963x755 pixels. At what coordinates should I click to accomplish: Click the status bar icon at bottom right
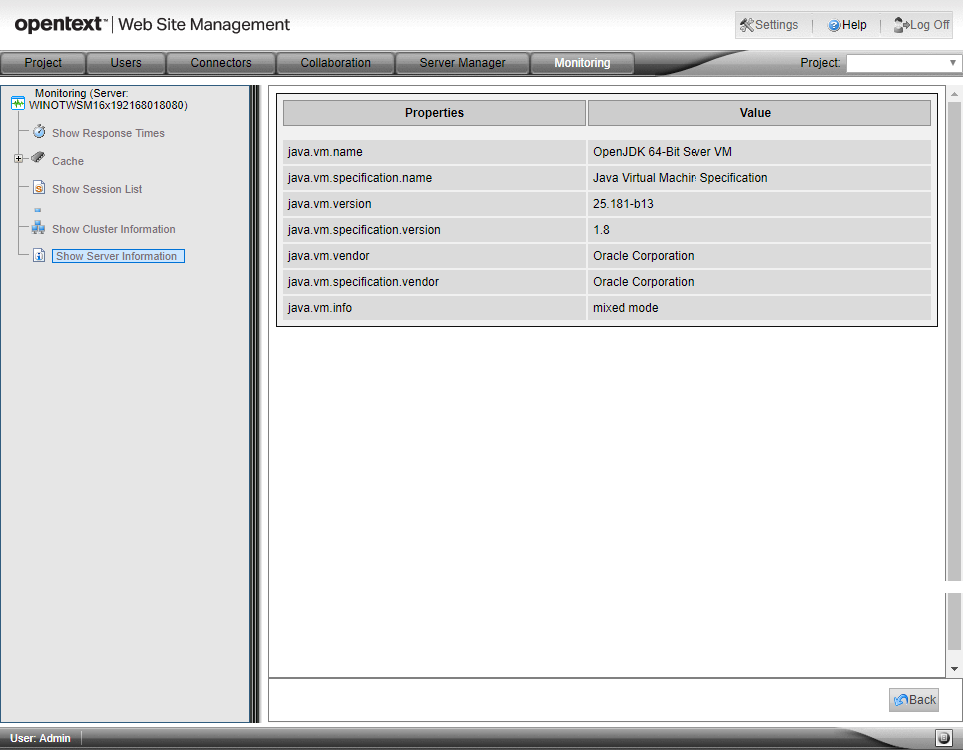pos(943,738)
